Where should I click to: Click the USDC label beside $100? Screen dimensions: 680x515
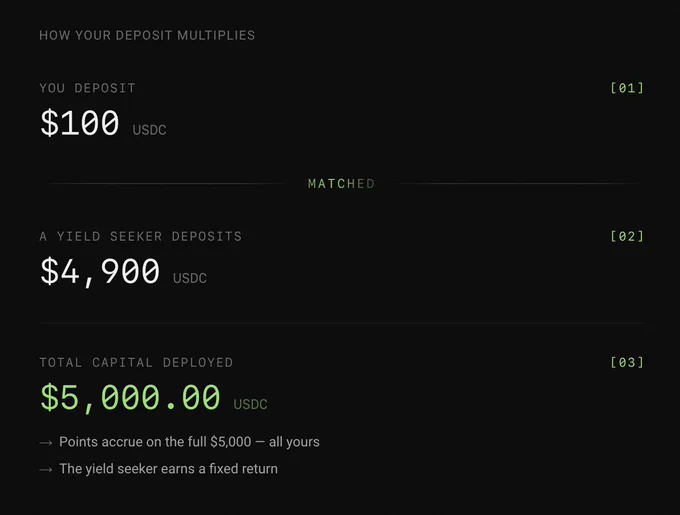(x=149, y=130)
